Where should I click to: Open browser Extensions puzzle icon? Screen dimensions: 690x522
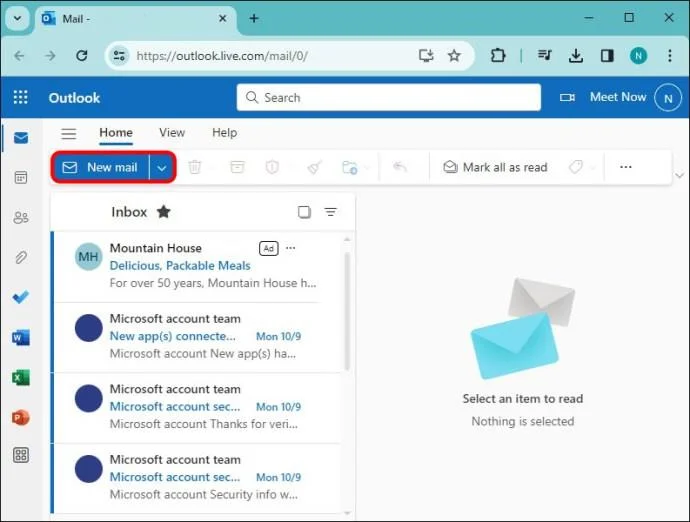coord(498,56)
